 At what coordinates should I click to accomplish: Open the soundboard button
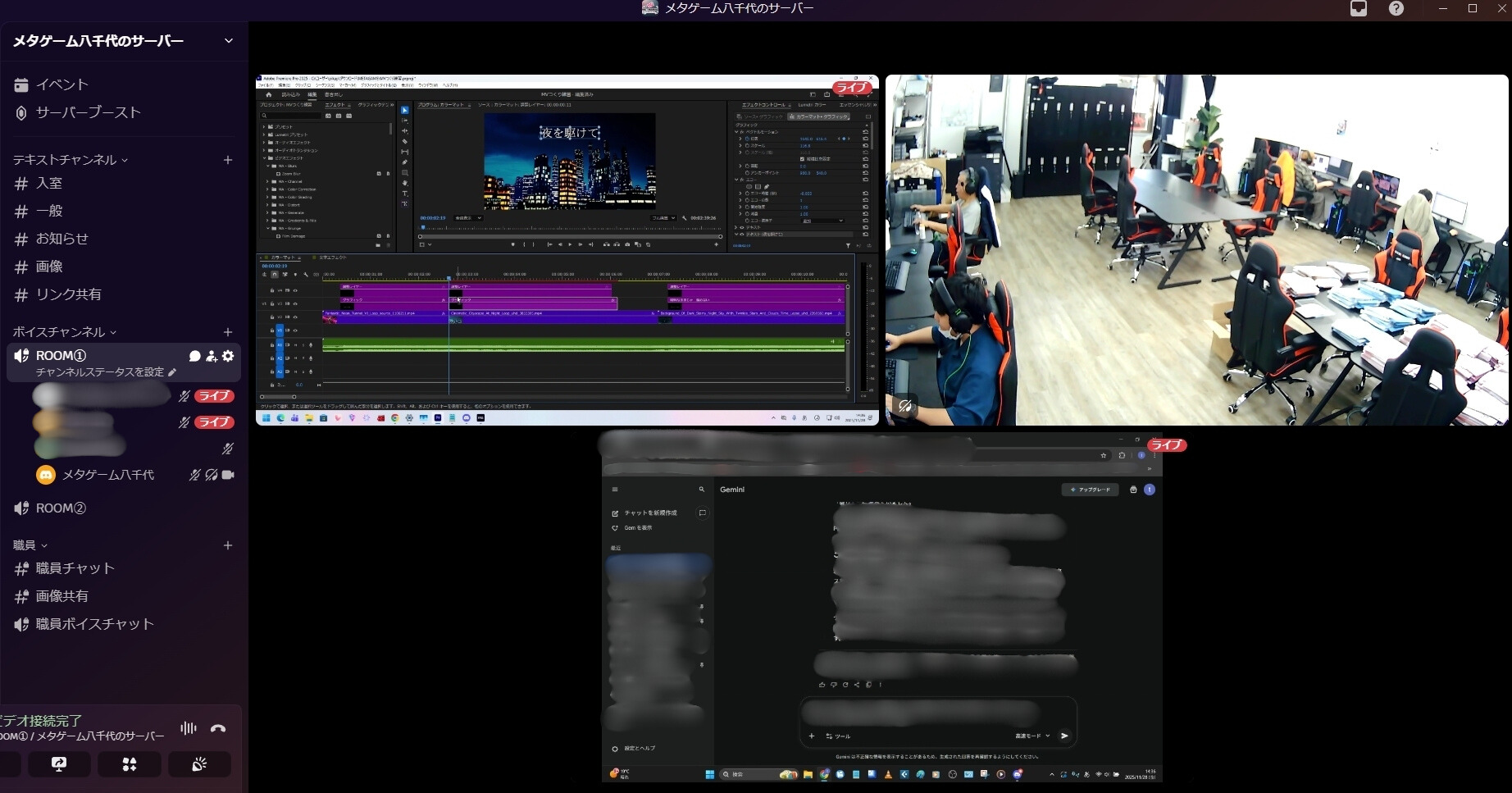coord(199,764)
